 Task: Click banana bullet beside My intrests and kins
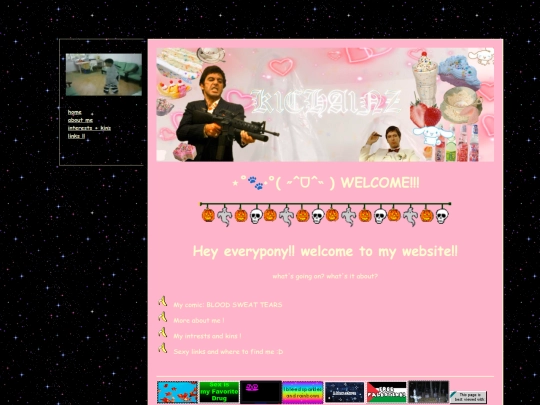coord(163,332)
